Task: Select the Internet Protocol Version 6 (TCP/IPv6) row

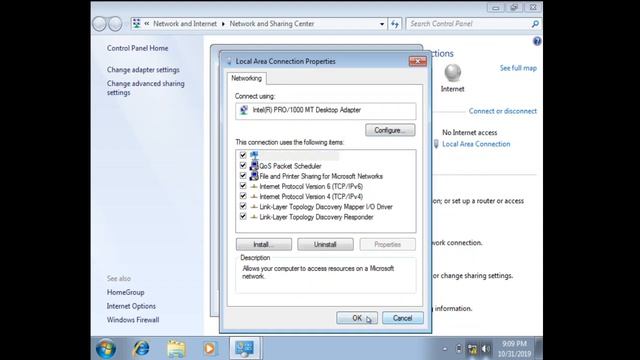Action: (311, 186)
